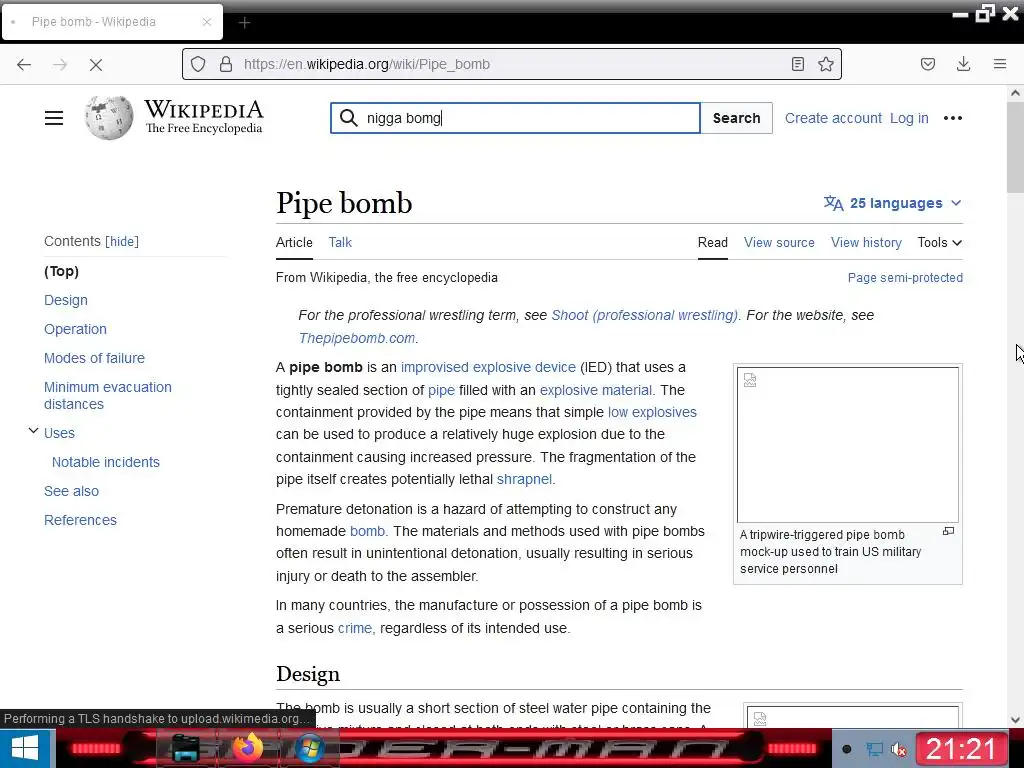Open Minimum evacuation distances section
The image size is (1024, 768).
click(108, 395)
